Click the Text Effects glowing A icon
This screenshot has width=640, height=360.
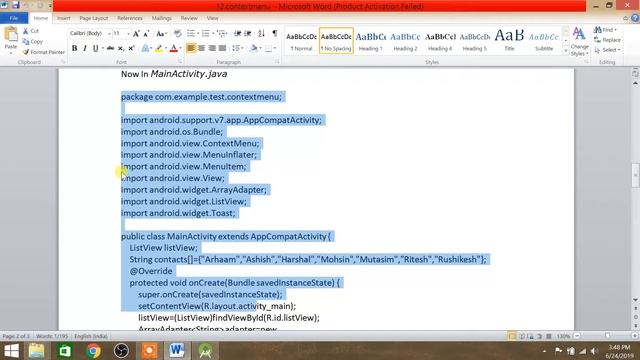click(x=145, y=48)
